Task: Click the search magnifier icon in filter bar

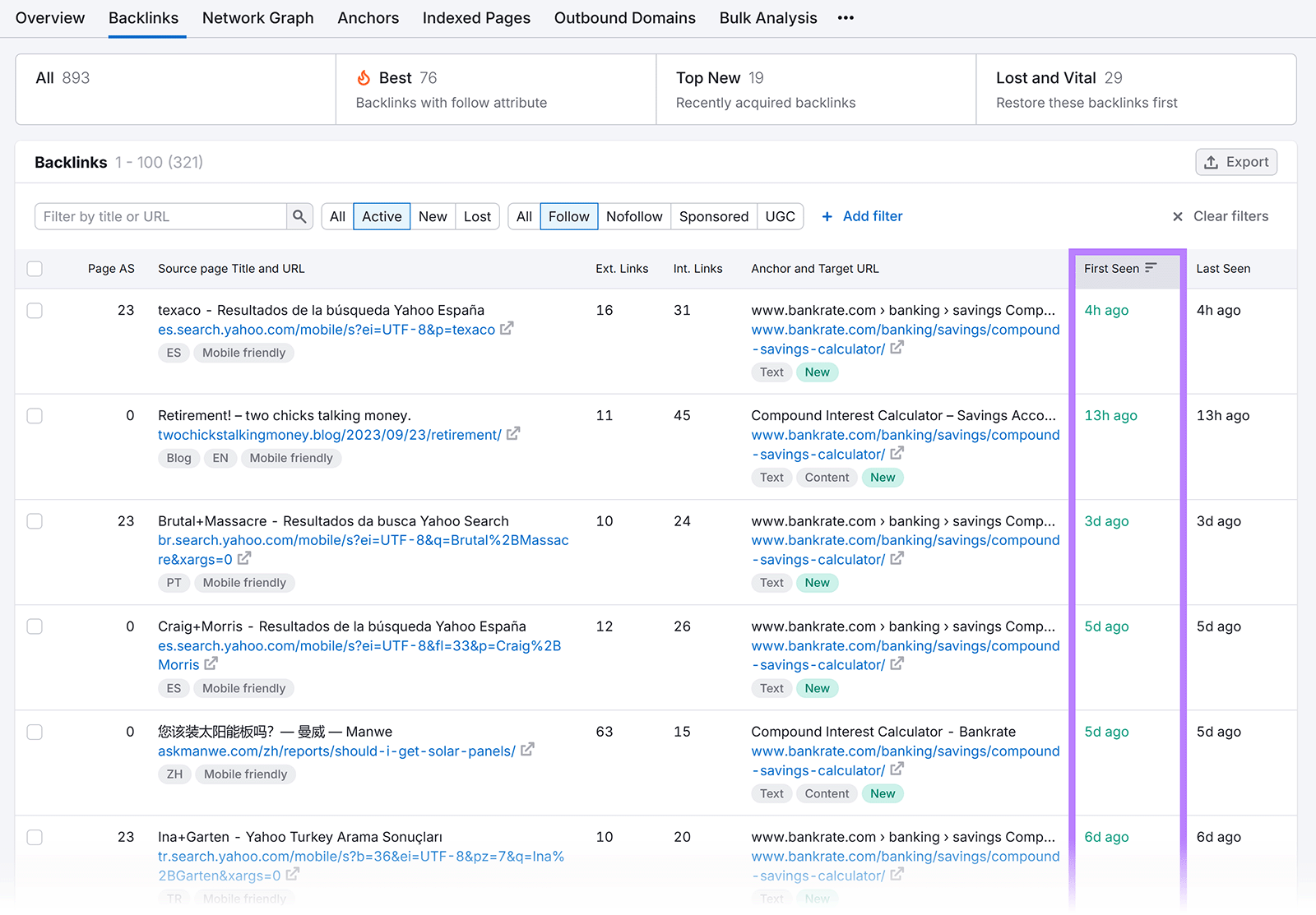Action: pos(299,216)
